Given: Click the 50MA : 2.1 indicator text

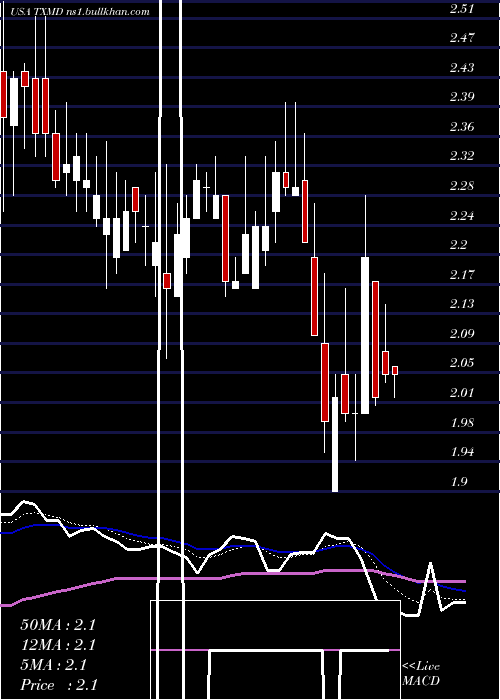Looking at the screenshot, I should 58,625.
